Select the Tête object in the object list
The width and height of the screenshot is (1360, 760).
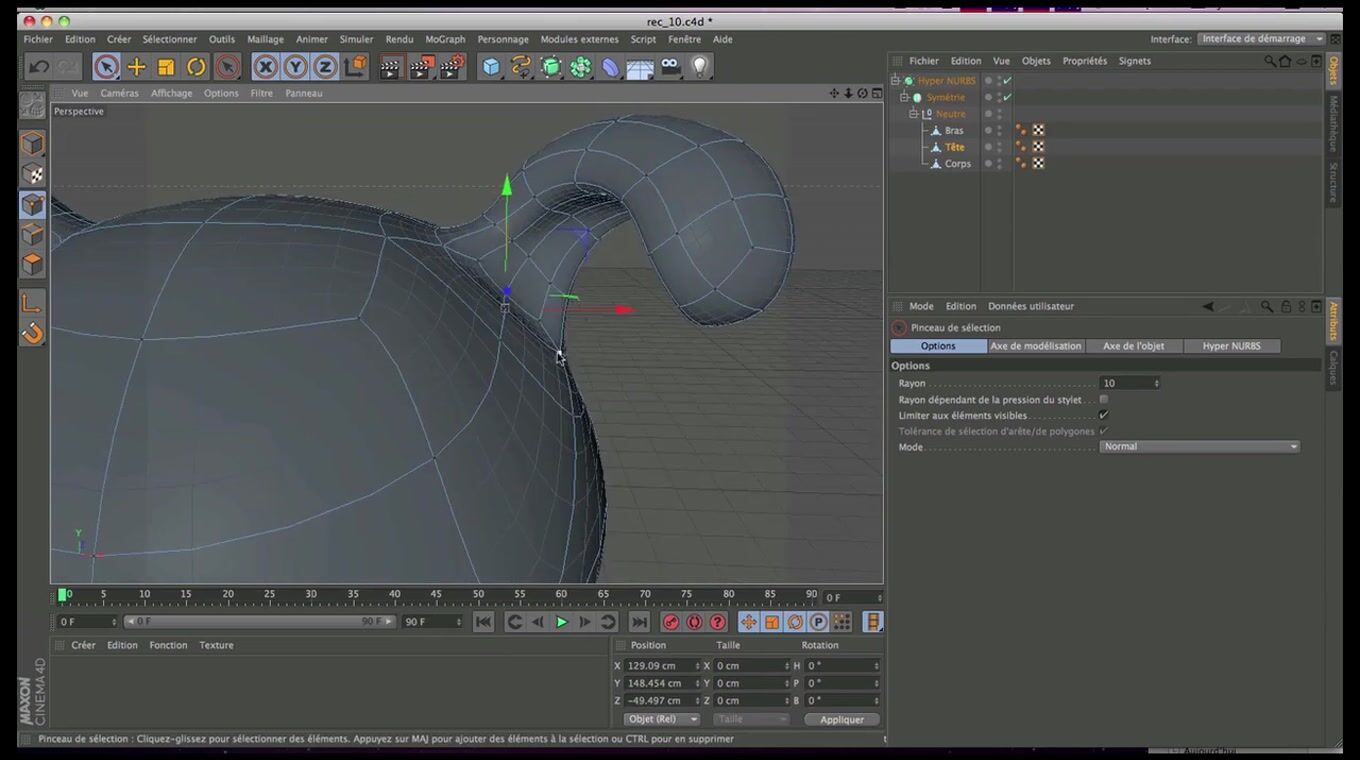954,147
